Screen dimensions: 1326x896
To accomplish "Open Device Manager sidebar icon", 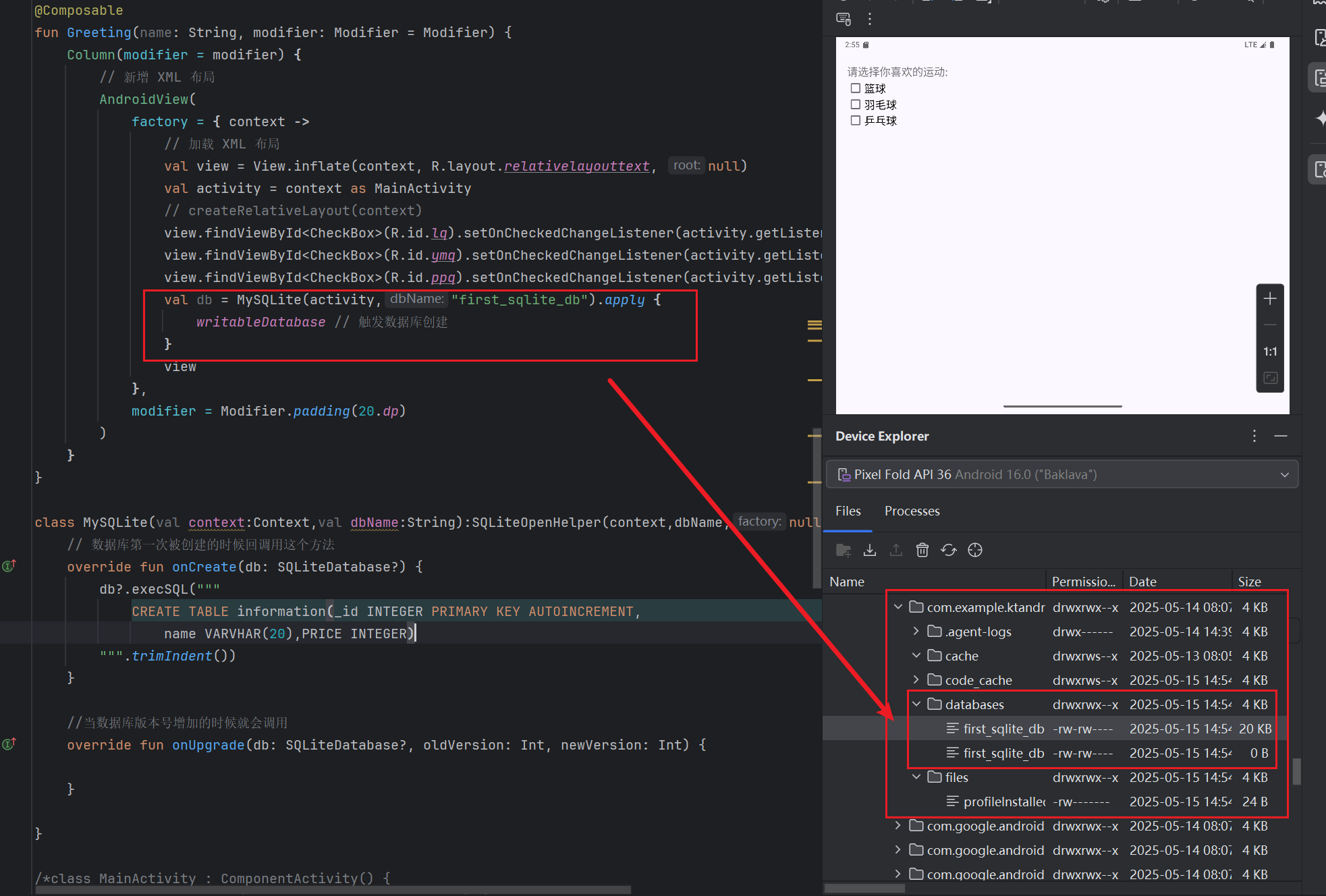I will click(x=1320, y=38).
